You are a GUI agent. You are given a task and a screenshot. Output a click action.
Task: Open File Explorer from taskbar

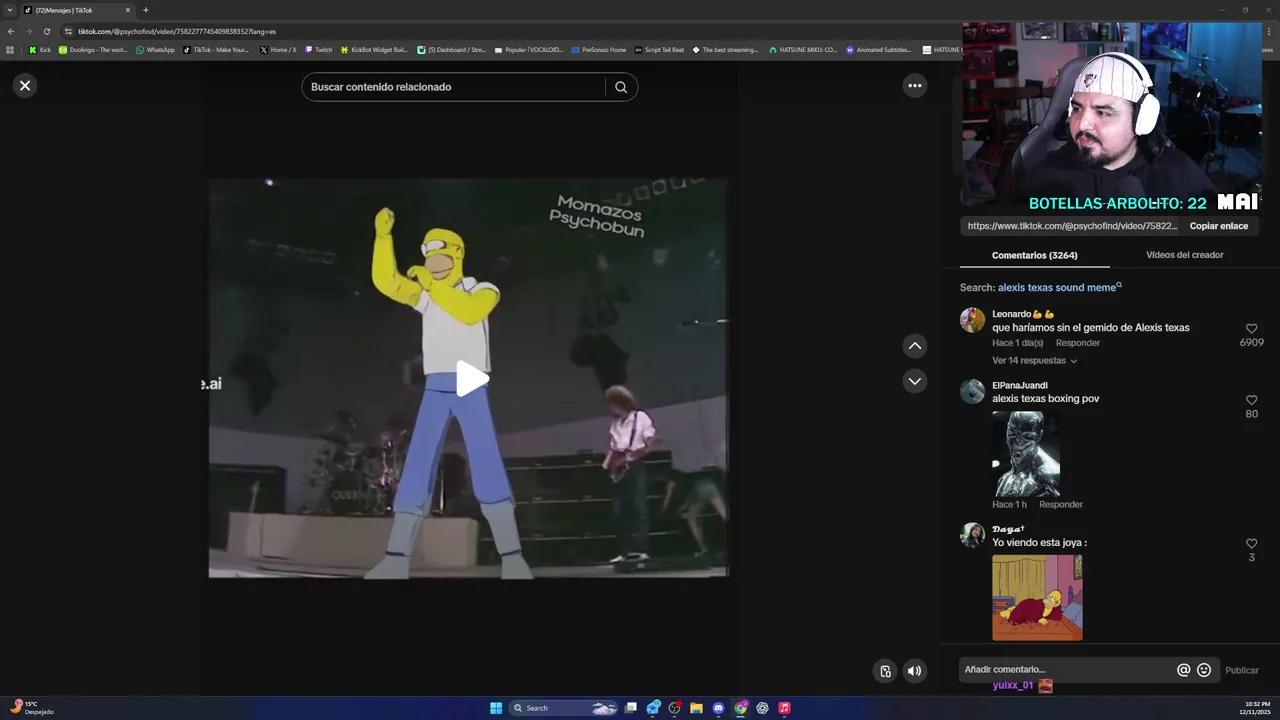pos(696,708)
